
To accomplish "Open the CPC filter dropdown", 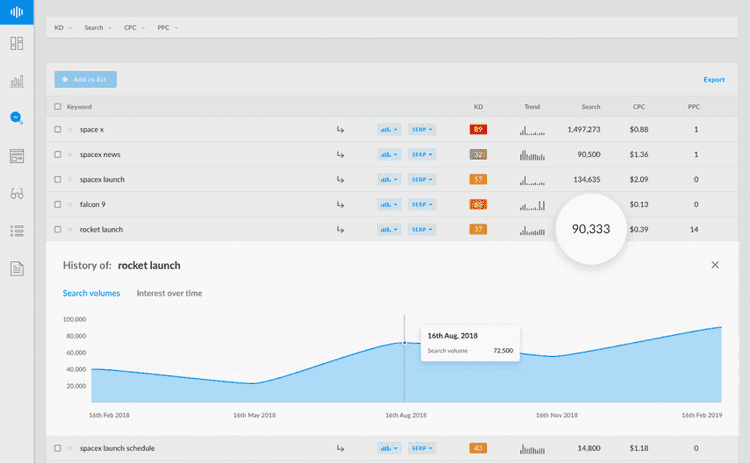I will 133,27.
